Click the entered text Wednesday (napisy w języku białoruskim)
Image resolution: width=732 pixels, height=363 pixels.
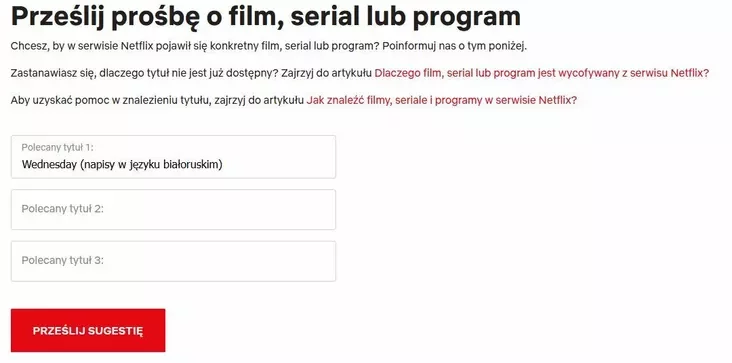[122, 164]
